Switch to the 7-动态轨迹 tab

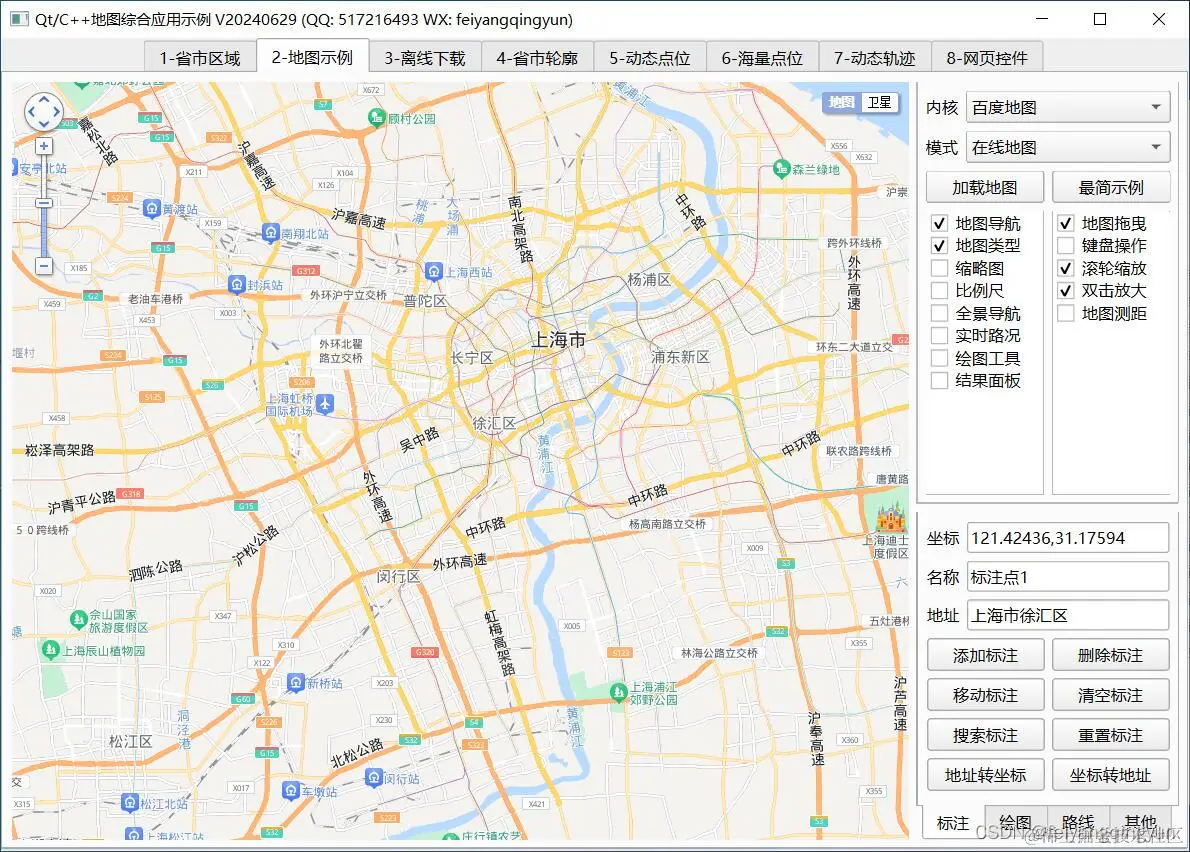click(874, 57)
